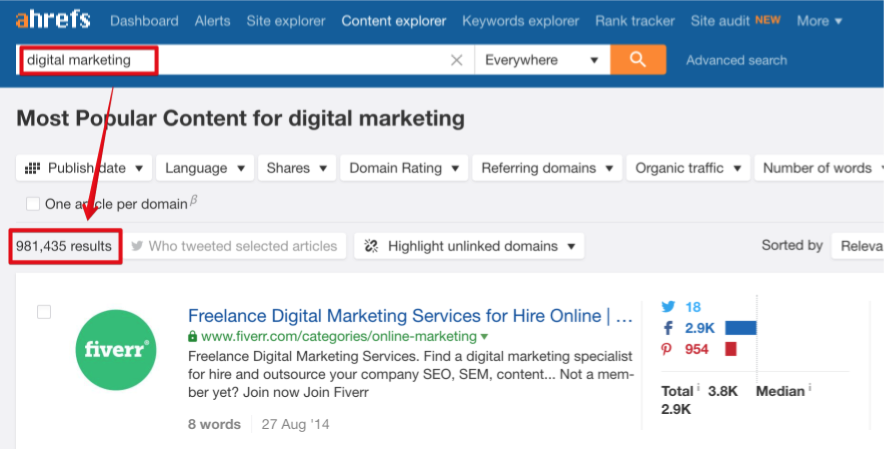The height and width of the screenshot is (449, 884).
Task: Click the Facebook shares icon
Action: tap(668, 328)
